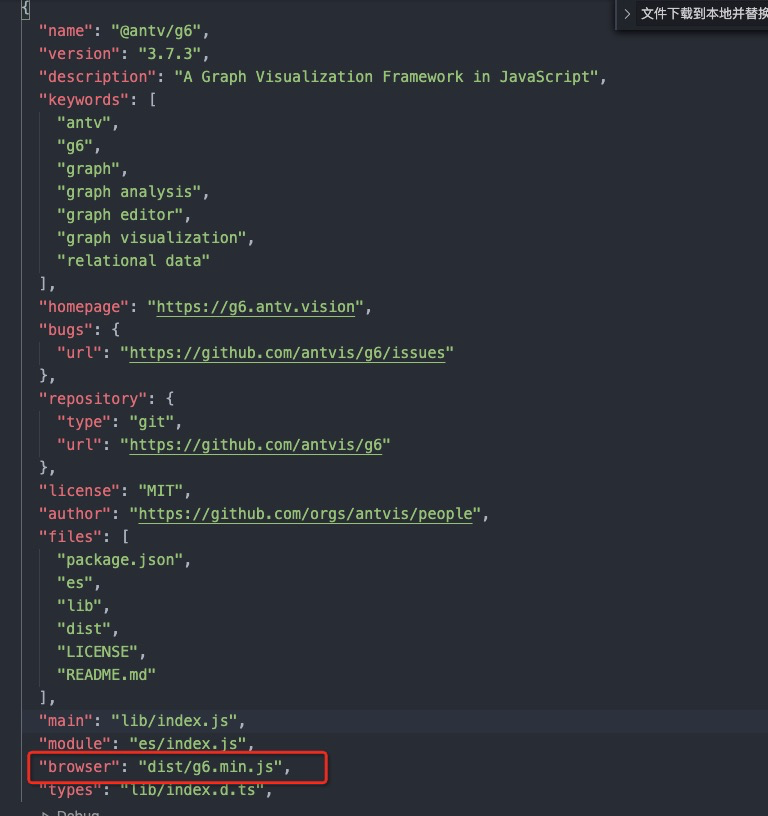Viewport: 768px width, 816px height.
Task: Open the homepage link g6.antv.vision
Action: [x=255, y=307]
